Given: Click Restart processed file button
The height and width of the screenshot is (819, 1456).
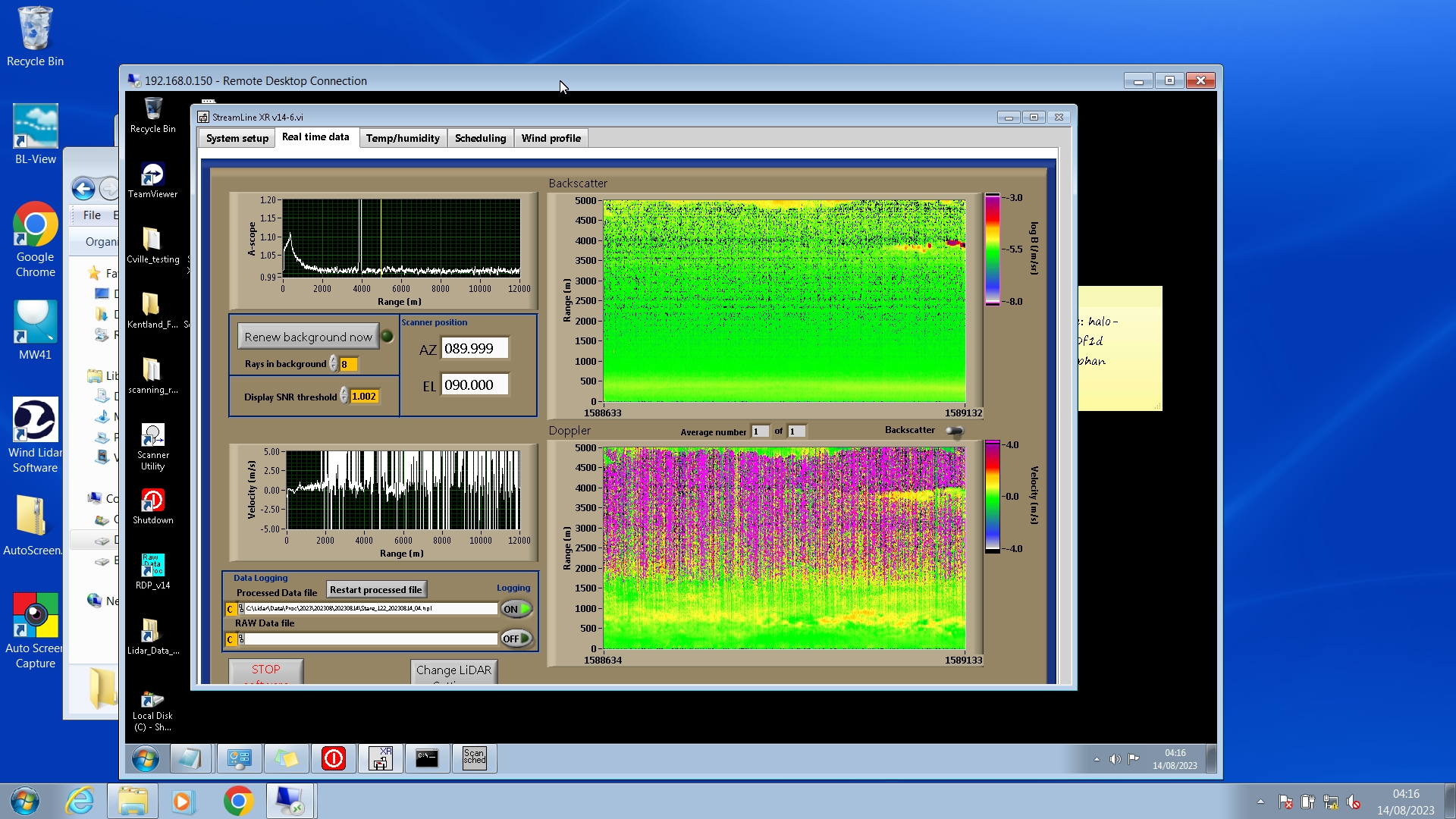Looking at the screenshot, I should click(375, 590).
